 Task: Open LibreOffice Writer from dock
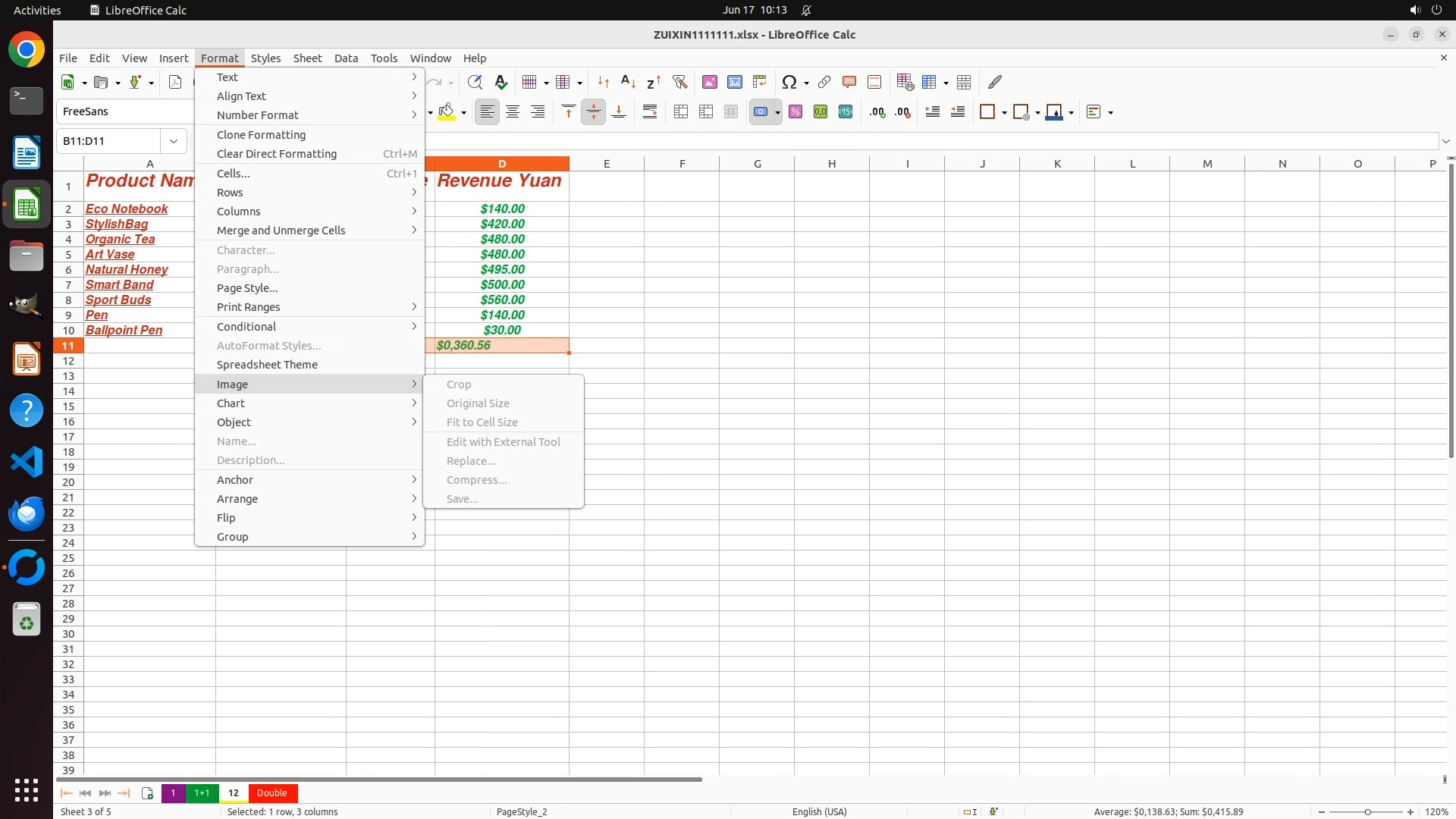tap(27, 153)
